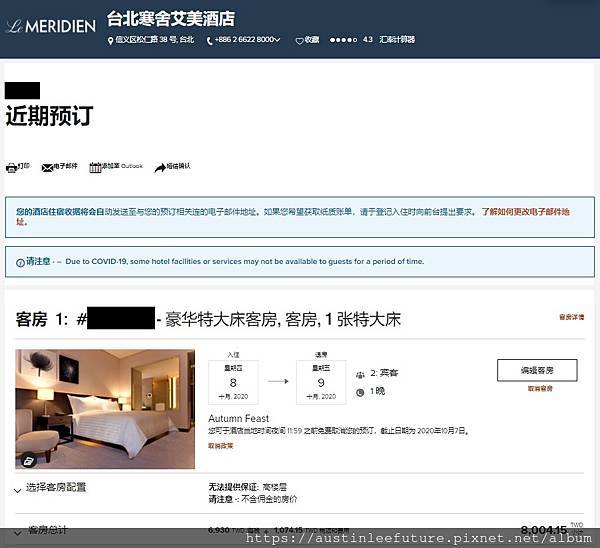
Task: Open the 取消政策 cancellation policy link
Action: (220, 445)
